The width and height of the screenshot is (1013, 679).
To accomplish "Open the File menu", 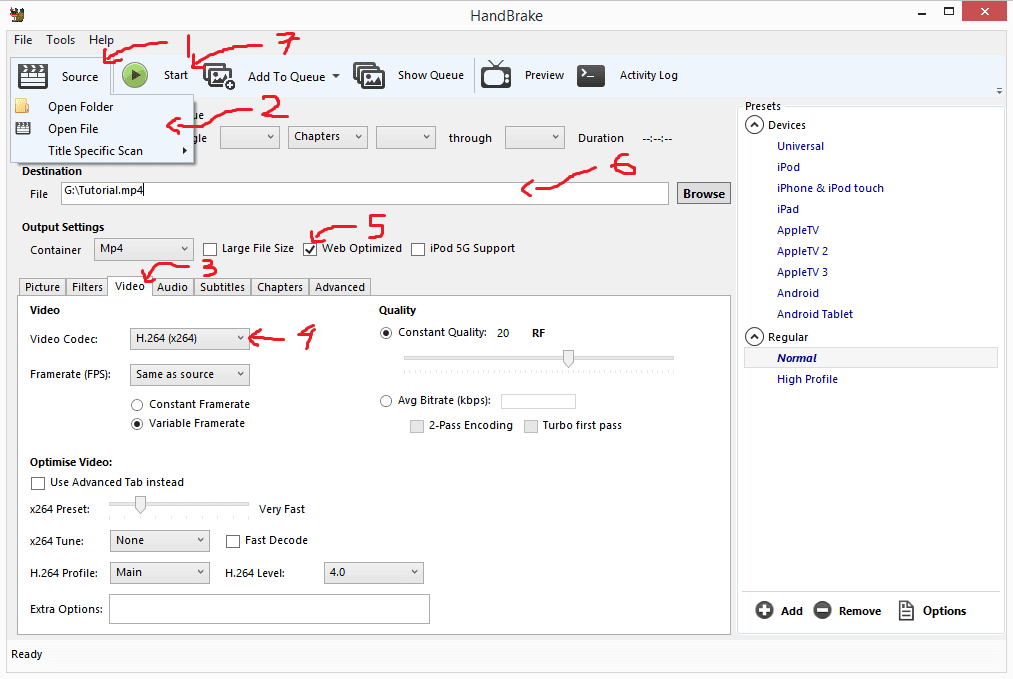I will pyautogui.click(x=23, y=40).
